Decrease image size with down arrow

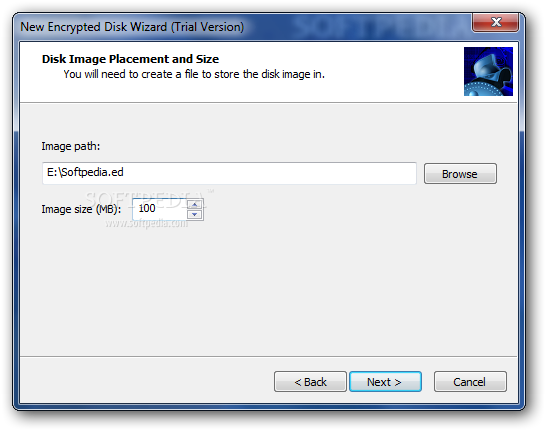tap(195, 214)
